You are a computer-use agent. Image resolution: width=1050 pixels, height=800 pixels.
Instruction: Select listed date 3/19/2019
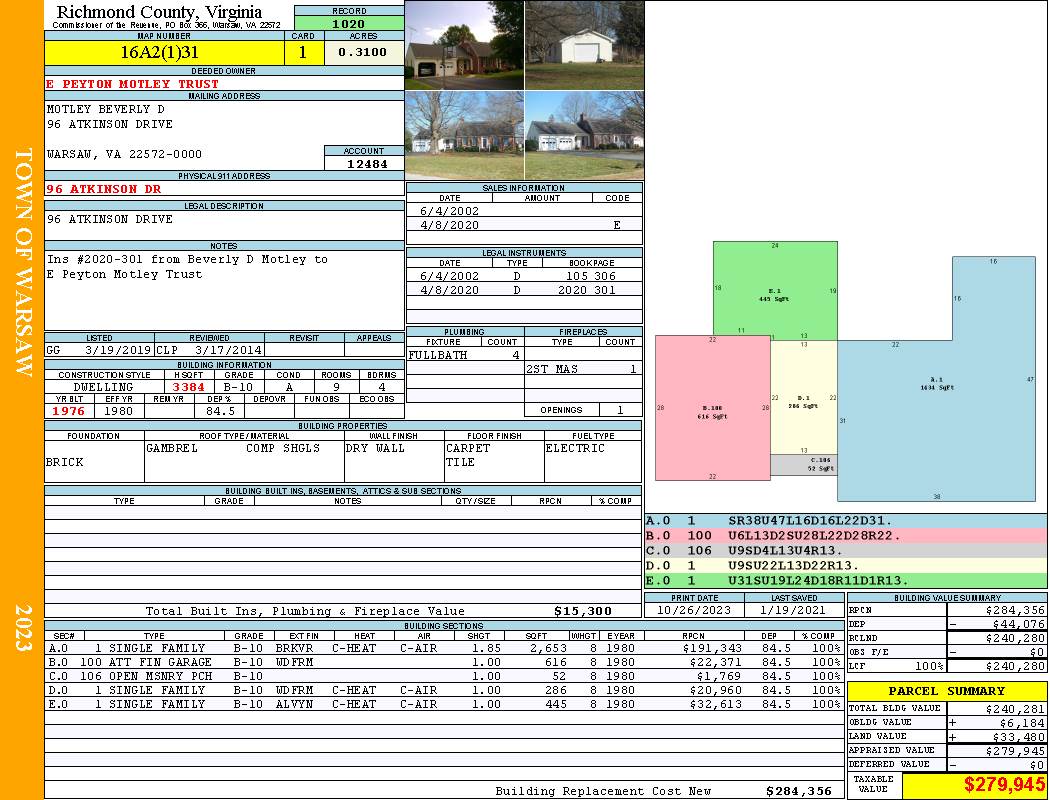[118, 350]
